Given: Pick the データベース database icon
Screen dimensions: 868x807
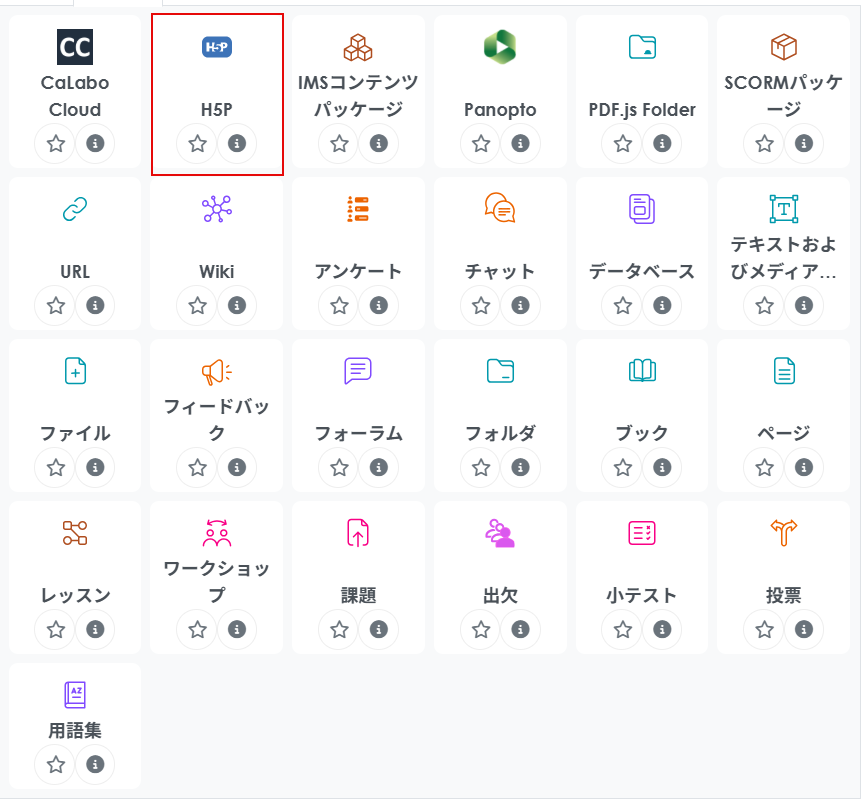Looking at the screenshot, I should pyautogui.click(x=642, y=208).
